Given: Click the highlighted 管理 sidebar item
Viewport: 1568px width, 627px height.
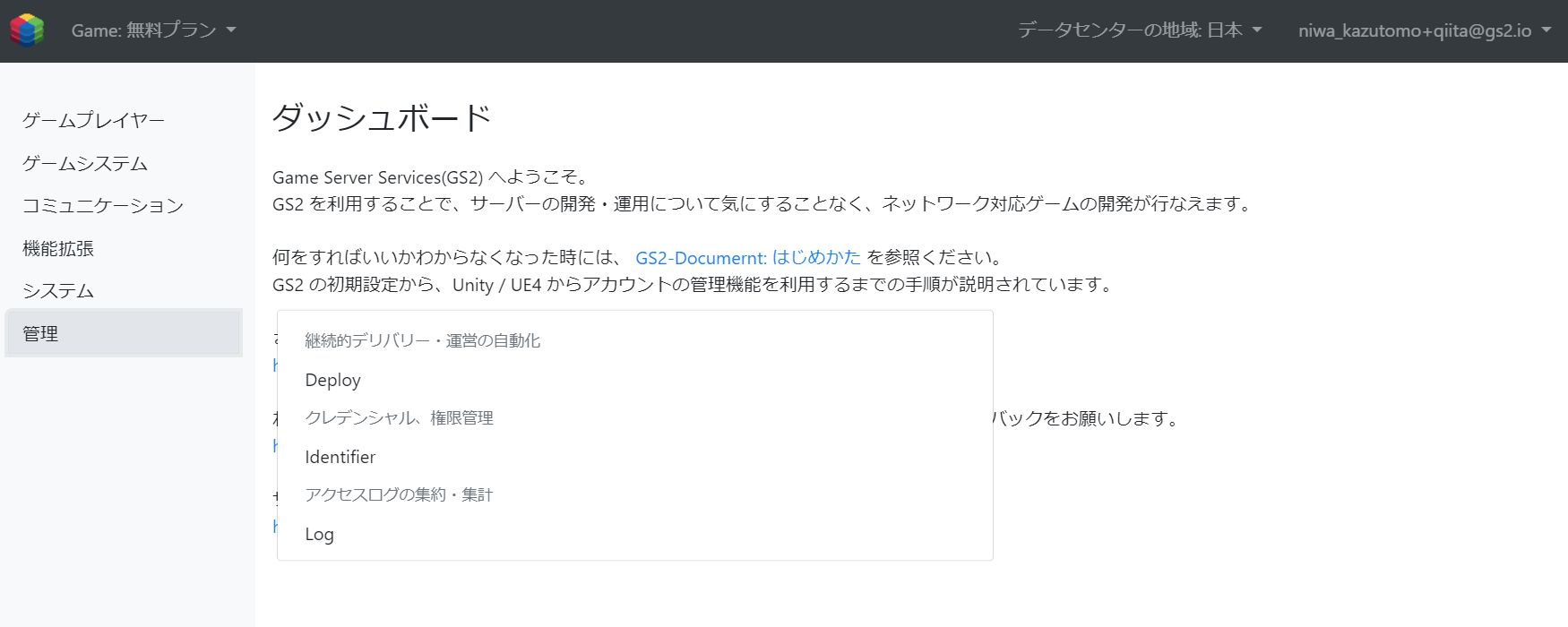Looking at the screenshot, I should [x=124, y=333].
